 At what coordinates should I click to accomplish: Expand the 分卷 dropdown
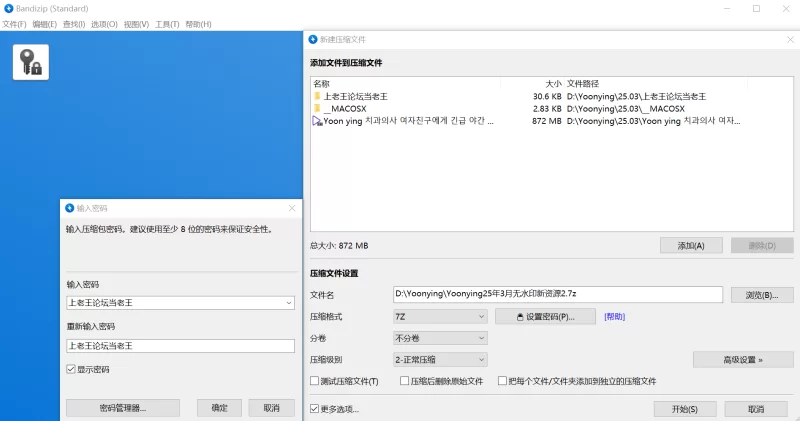point(440,338)
